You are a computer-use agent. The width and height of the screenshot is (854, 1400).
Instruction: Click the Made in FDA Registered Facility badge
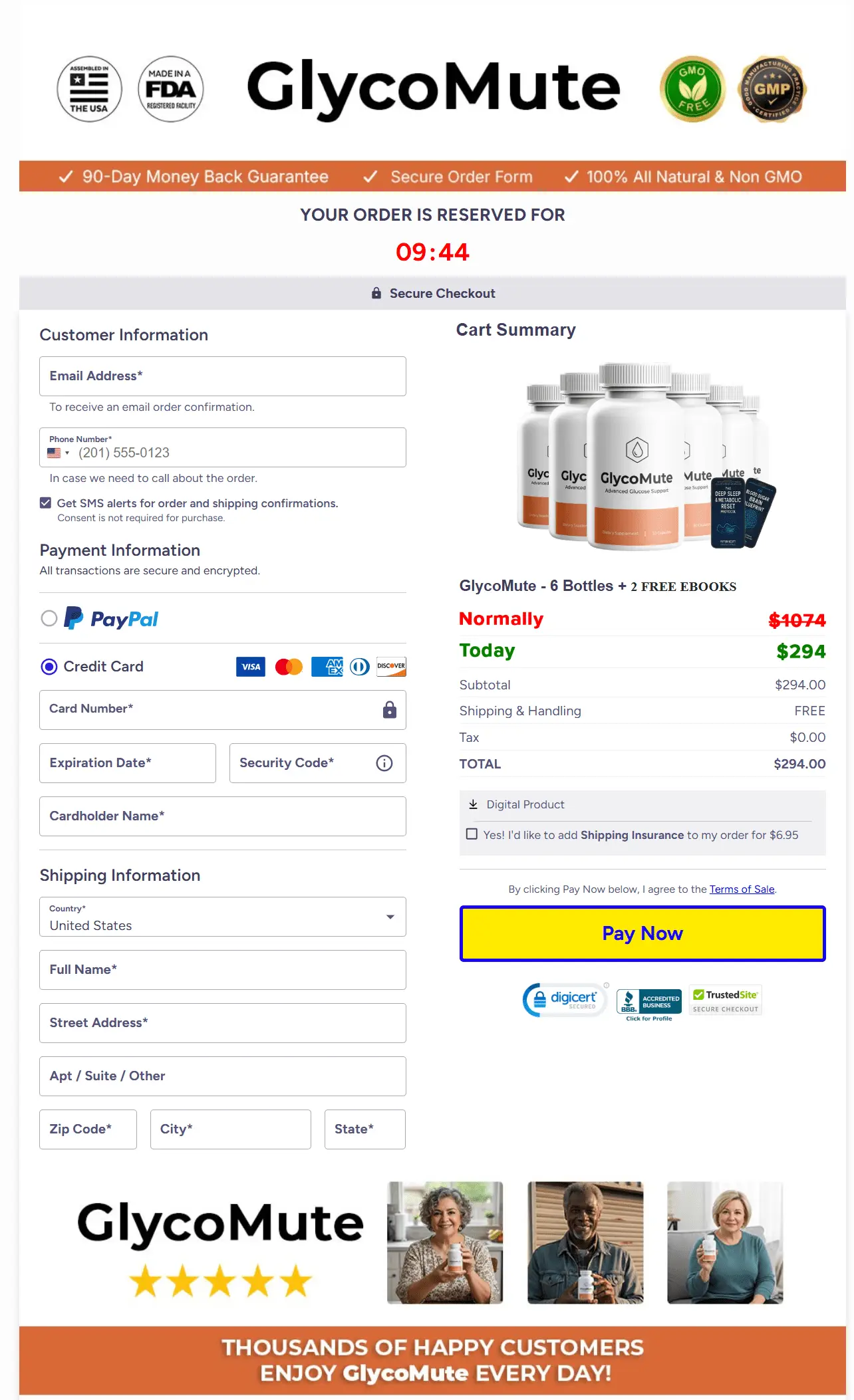pyautogui.click(x=170, y=89)
